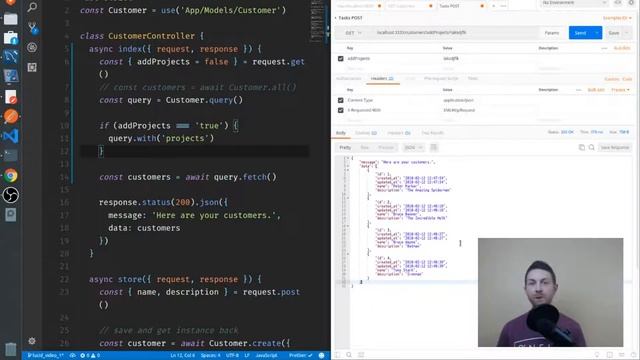The width and height of the screenshot is (640, 360).
Task: Click the git branch name in status bar
Action: click(45, 356)
